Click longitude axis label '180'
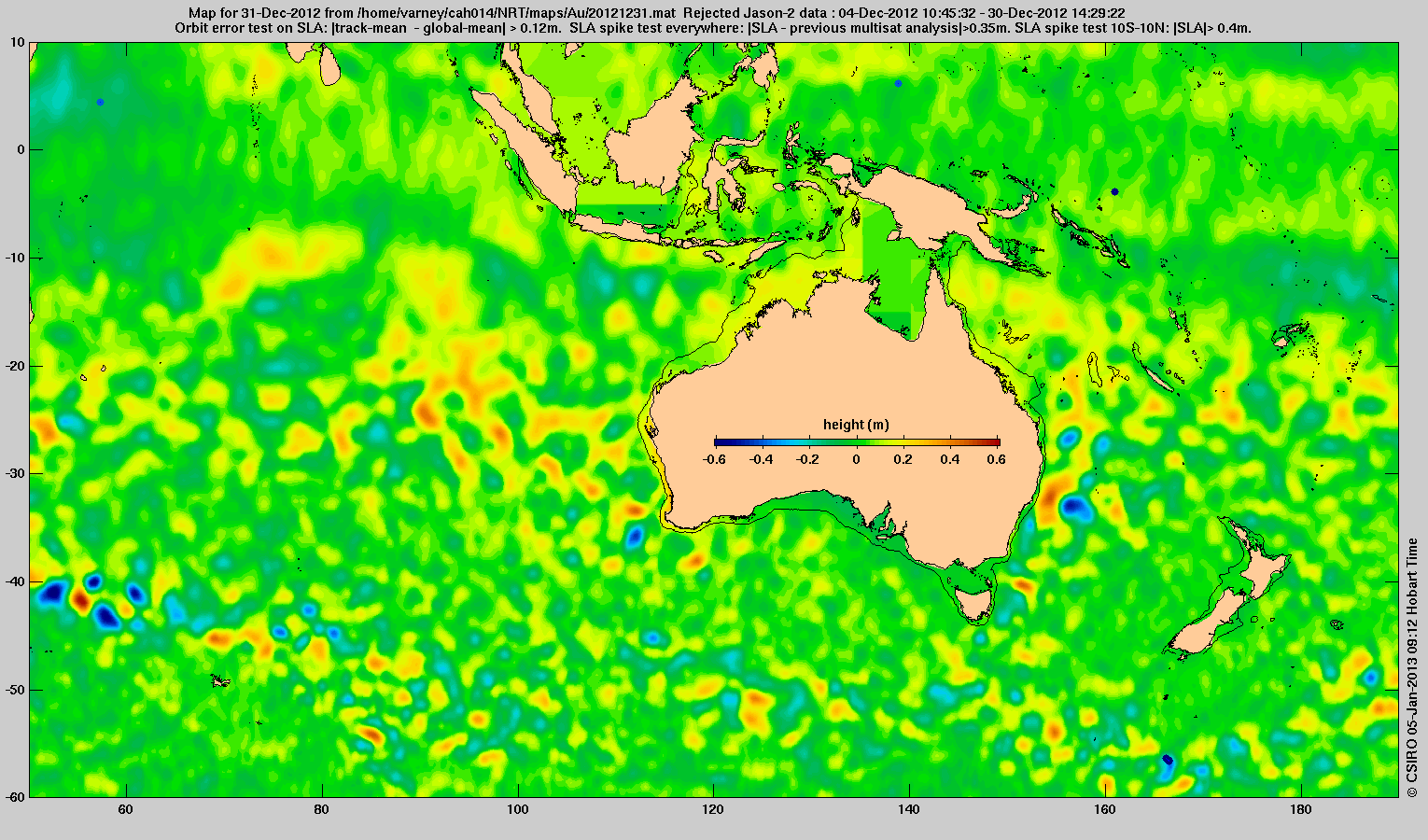 pos(1300,809)
